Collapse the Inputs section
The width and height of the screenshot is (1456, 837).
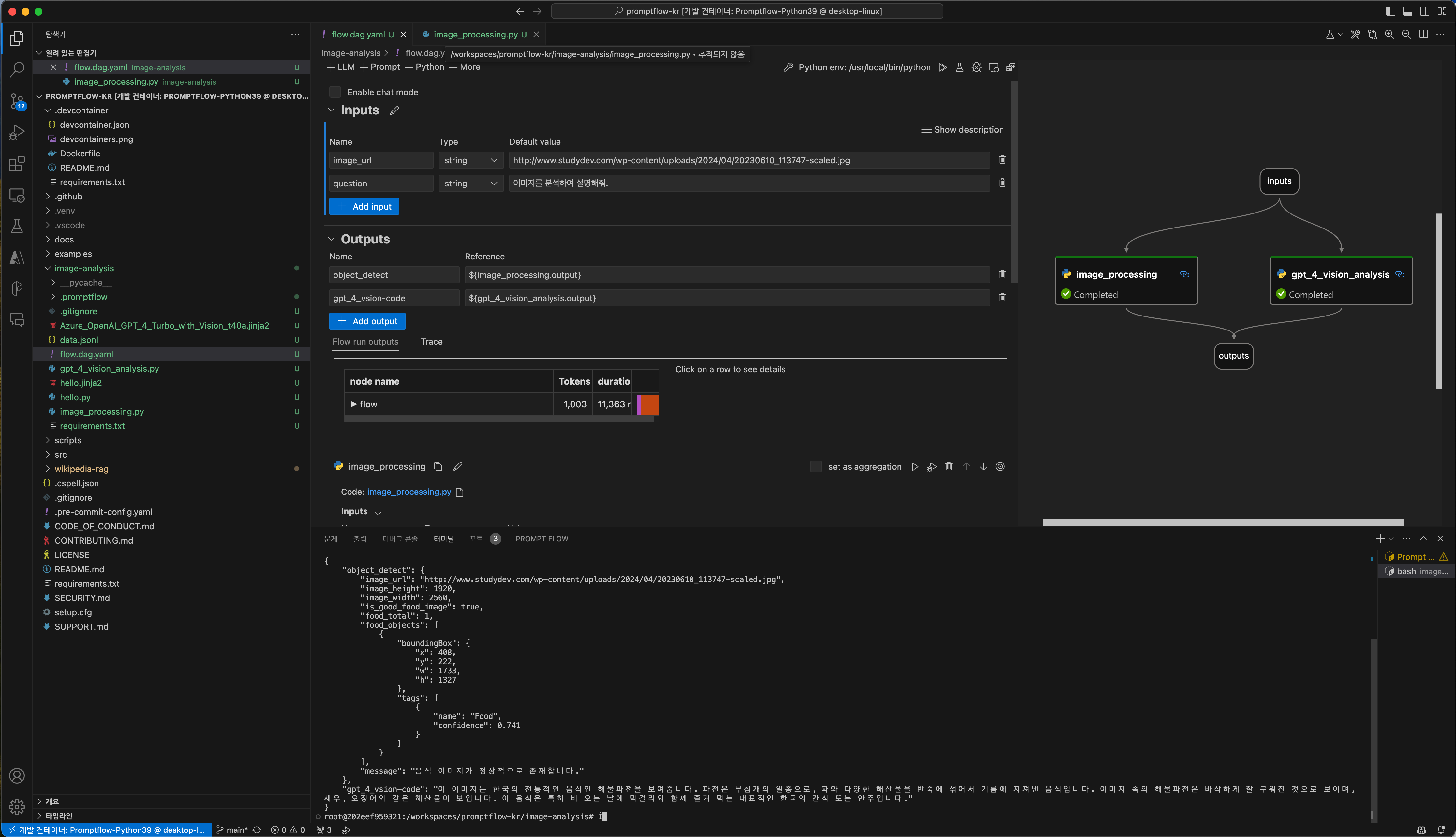331,110
